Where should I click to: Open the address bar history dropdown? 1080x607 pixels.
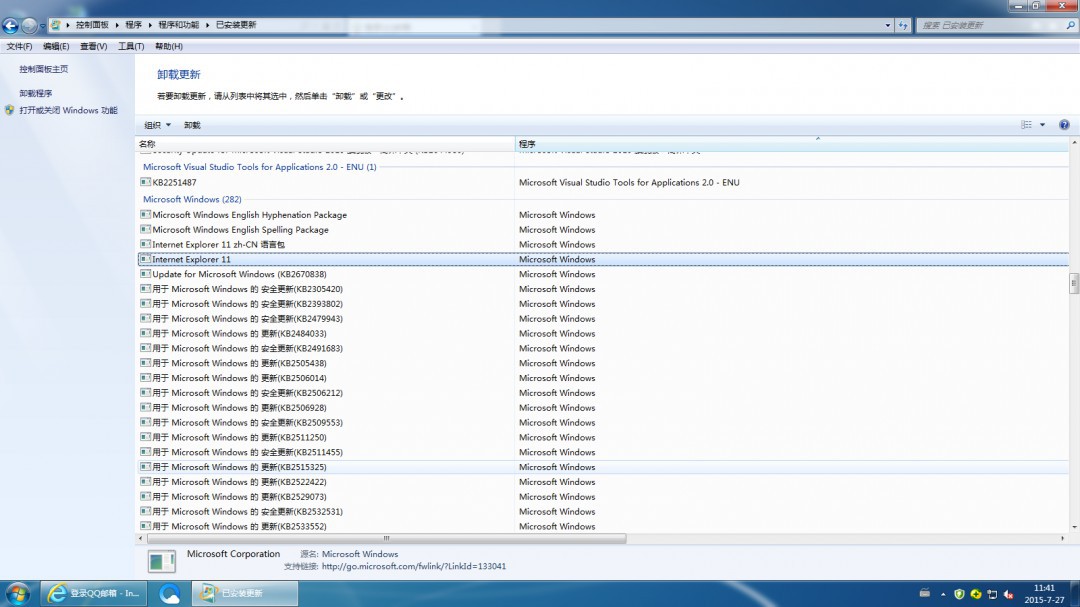point(887,25)
